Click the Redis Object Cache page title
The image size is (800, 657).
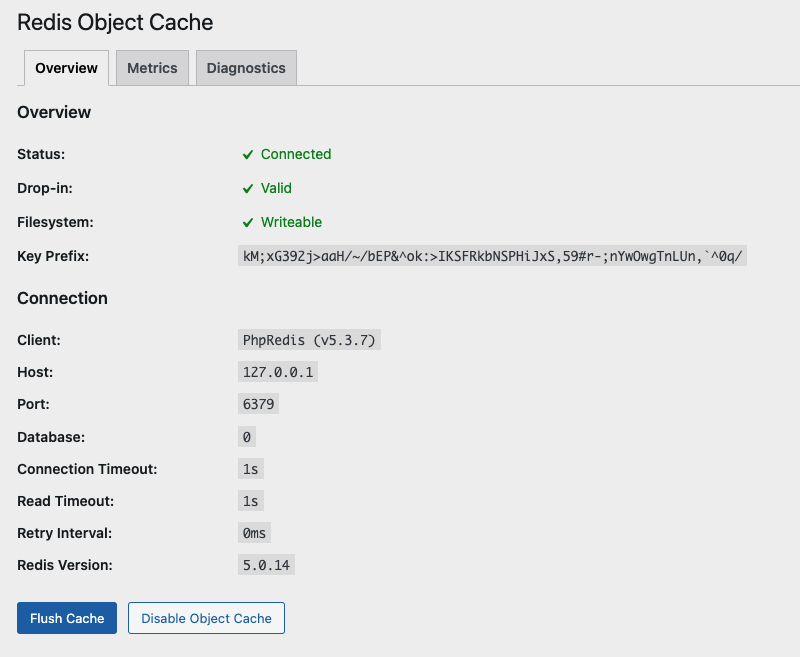[115, 22]
